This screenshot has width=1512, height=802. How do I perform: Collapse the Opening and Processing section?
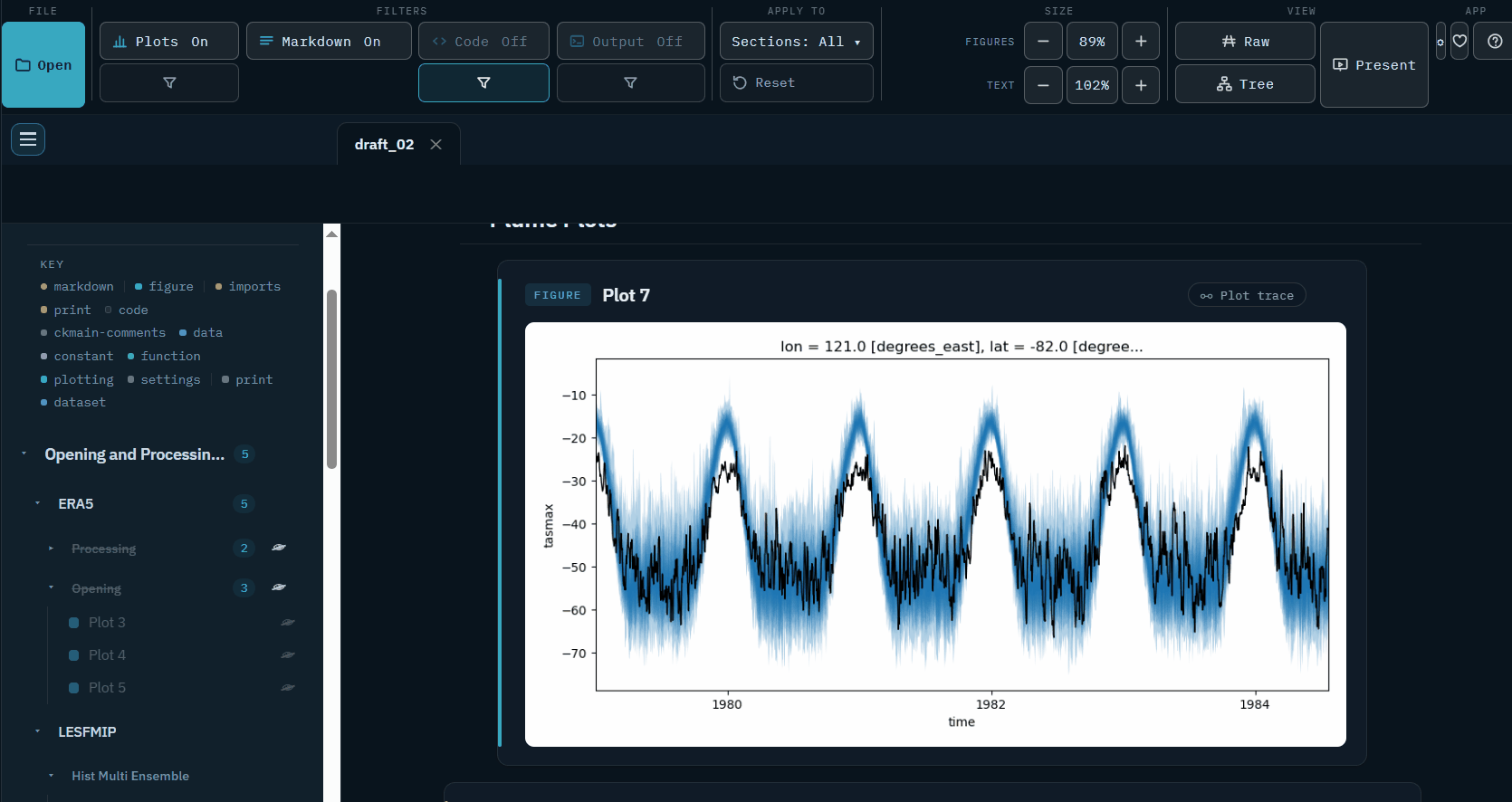click(24, 454)
